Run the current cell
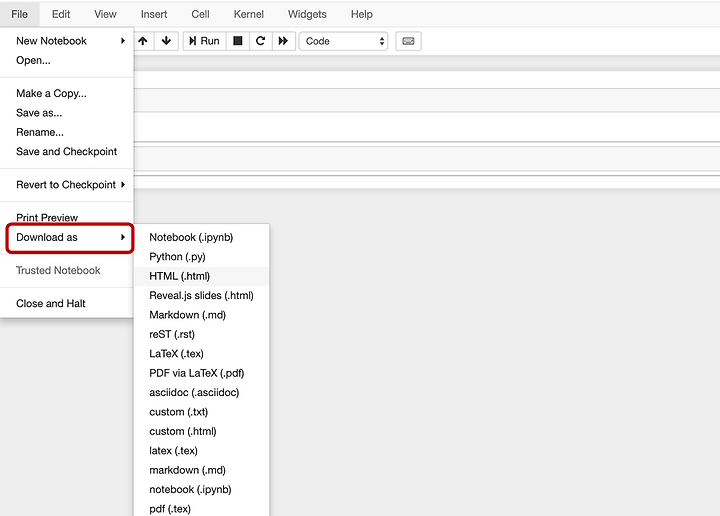The width and height of the screenshot is (720, 516). [x=204, y=41]
